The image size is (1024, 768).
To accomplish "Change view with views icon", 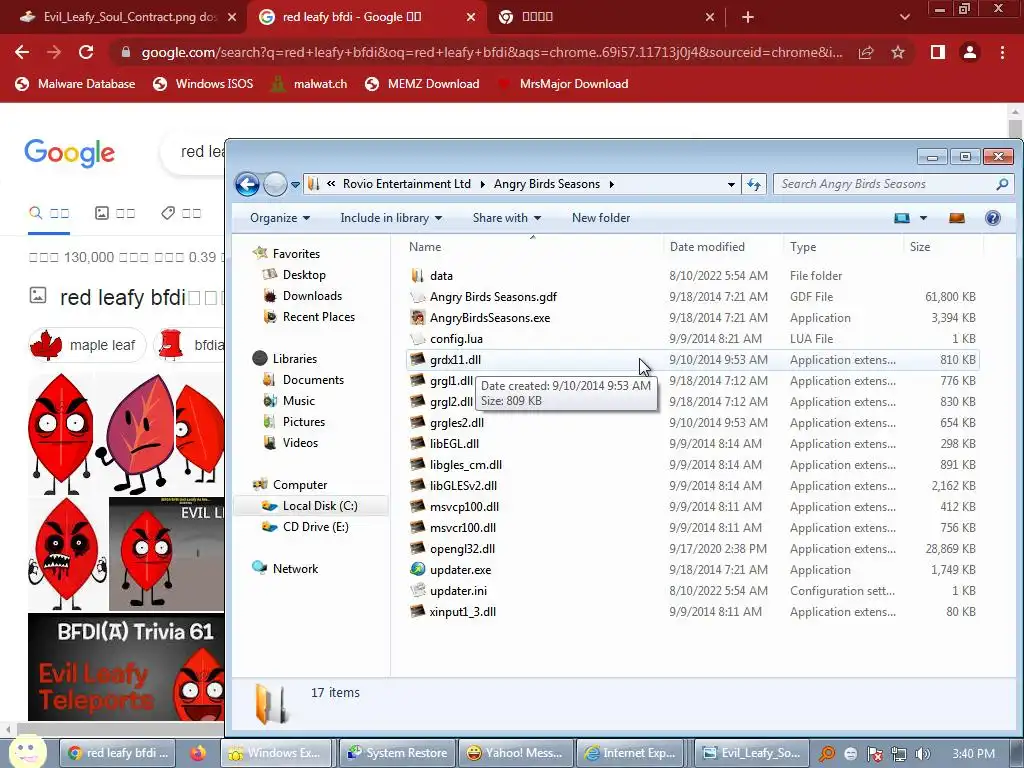I will [x=902, y=218].
